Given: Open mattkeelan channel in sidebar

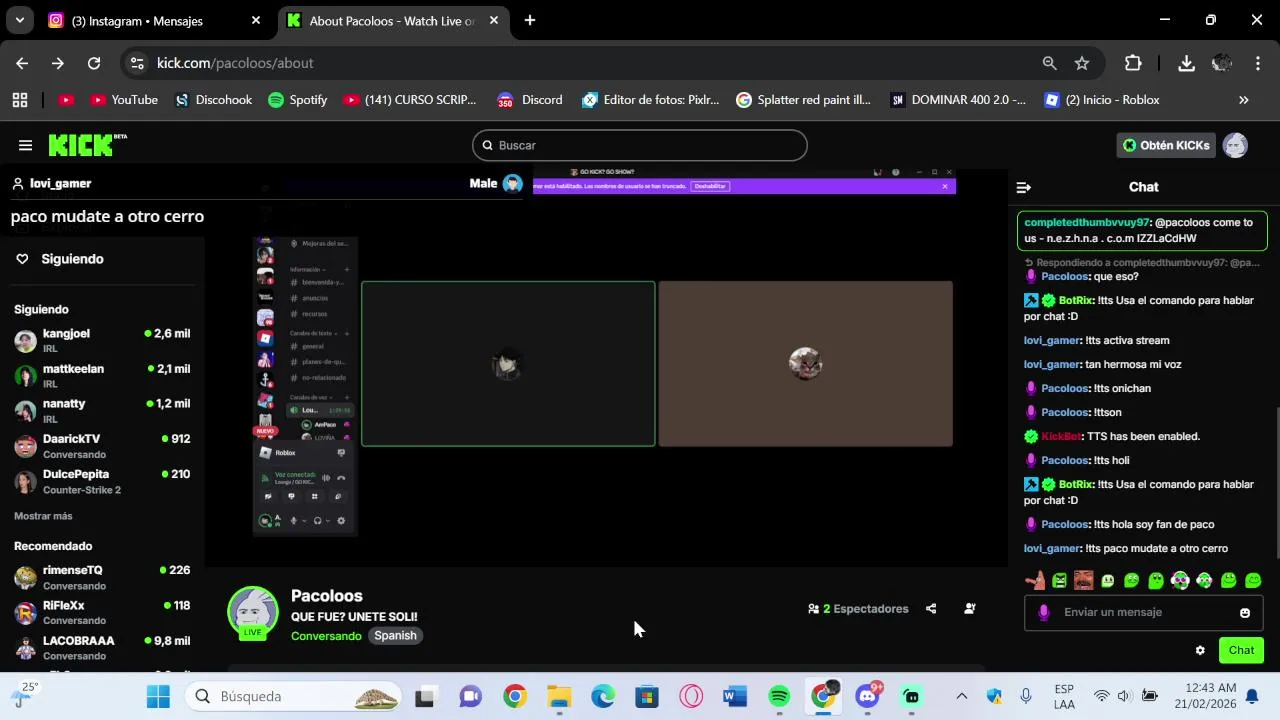Looking at the screenshot, I should pos(102,375).
